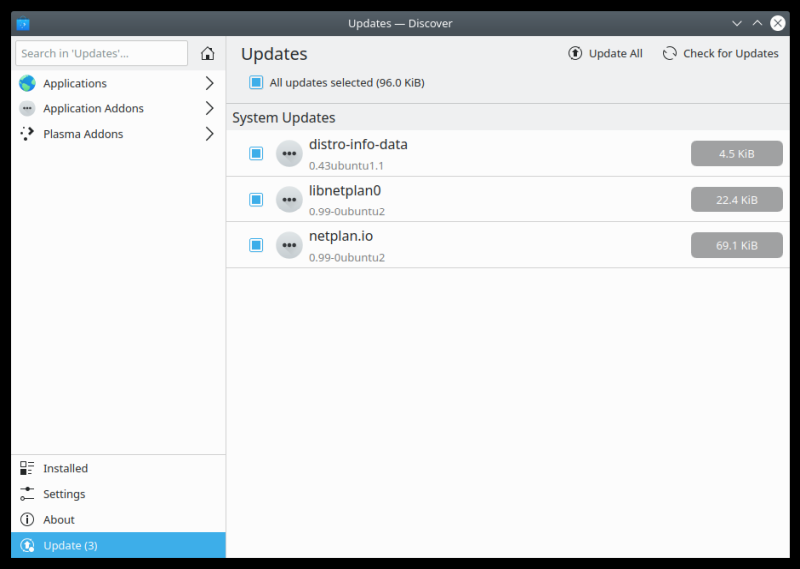Open the Plasma Addons category
Image resolution: width=800 pixels, height=569 pixels.
point(118,134)
